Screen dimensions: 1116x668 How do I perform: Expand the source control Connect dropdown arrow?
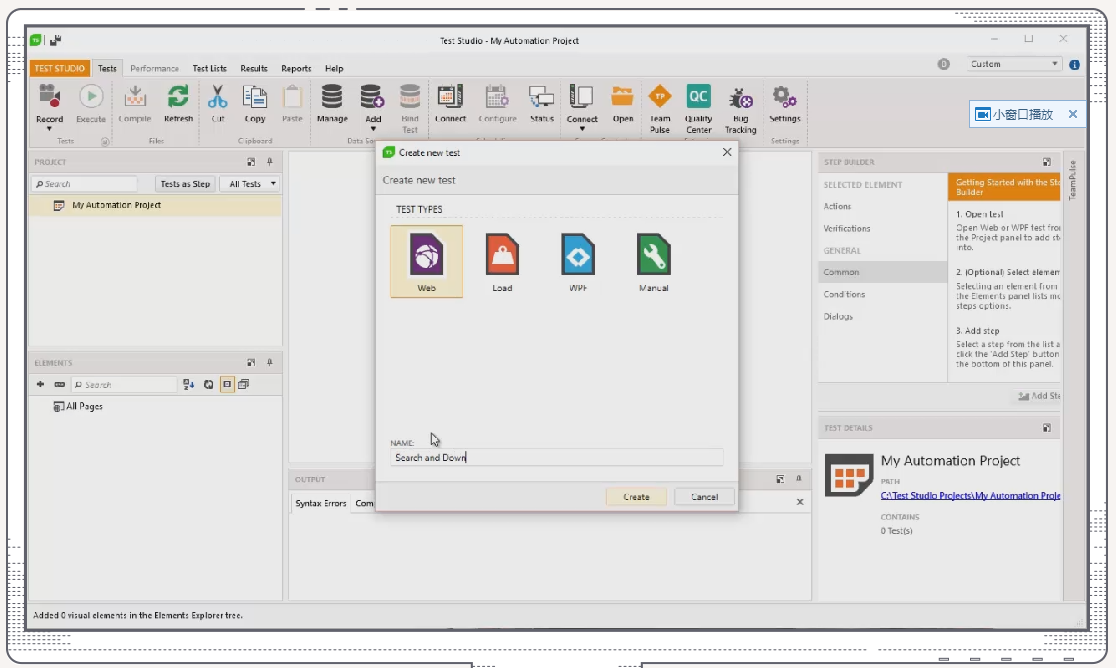coord(581,129)
